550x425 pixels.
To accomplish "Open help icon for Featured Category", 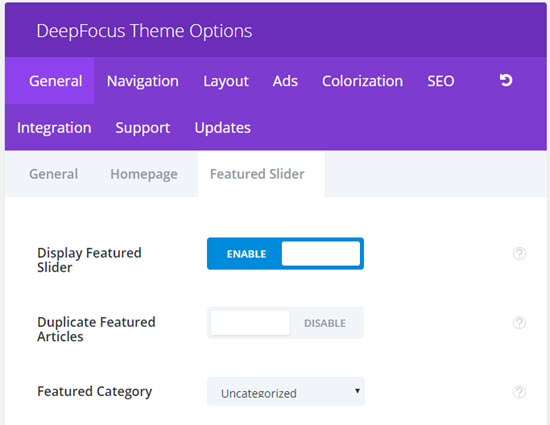I will 519,392.
